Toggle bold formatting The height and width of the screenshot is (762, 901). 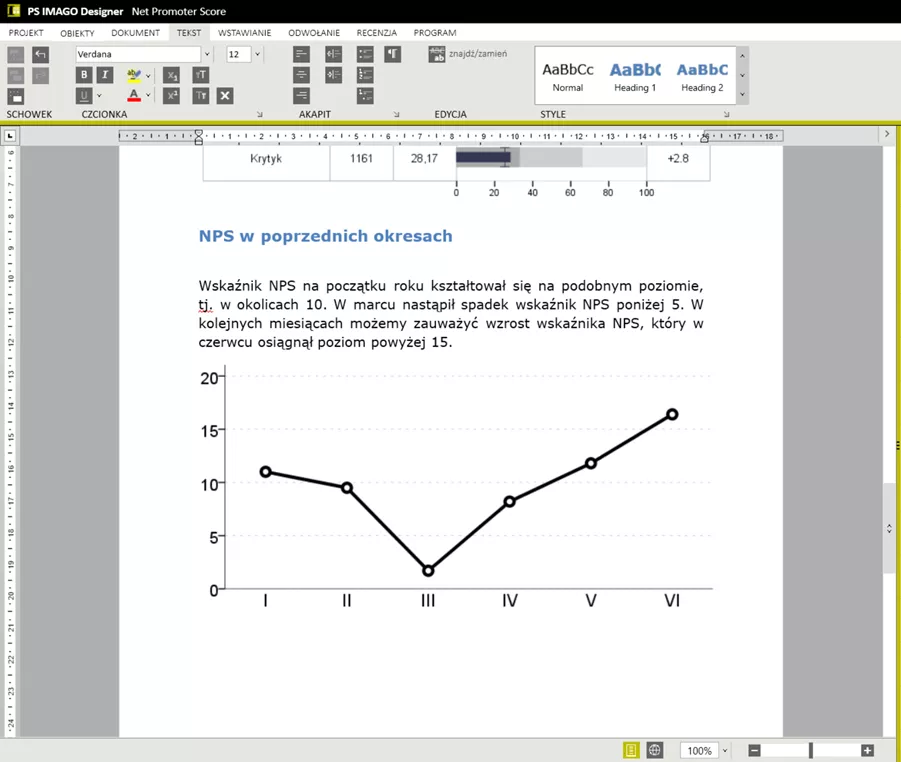coord(83,74)
